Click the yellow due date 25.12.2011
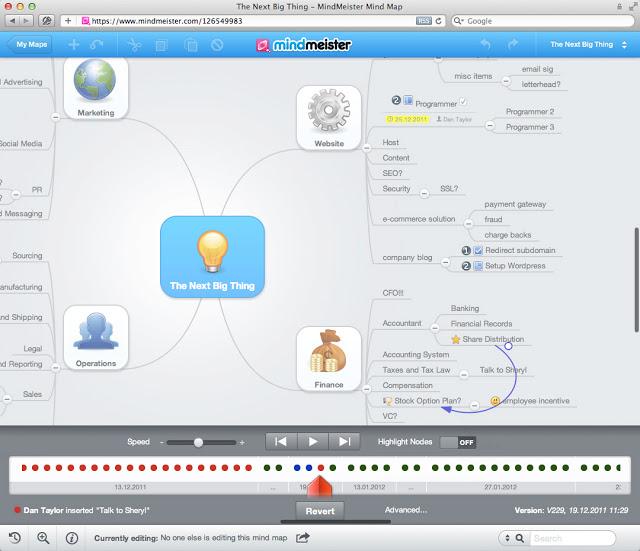This screenshot has width=640, height=551. 407,119
